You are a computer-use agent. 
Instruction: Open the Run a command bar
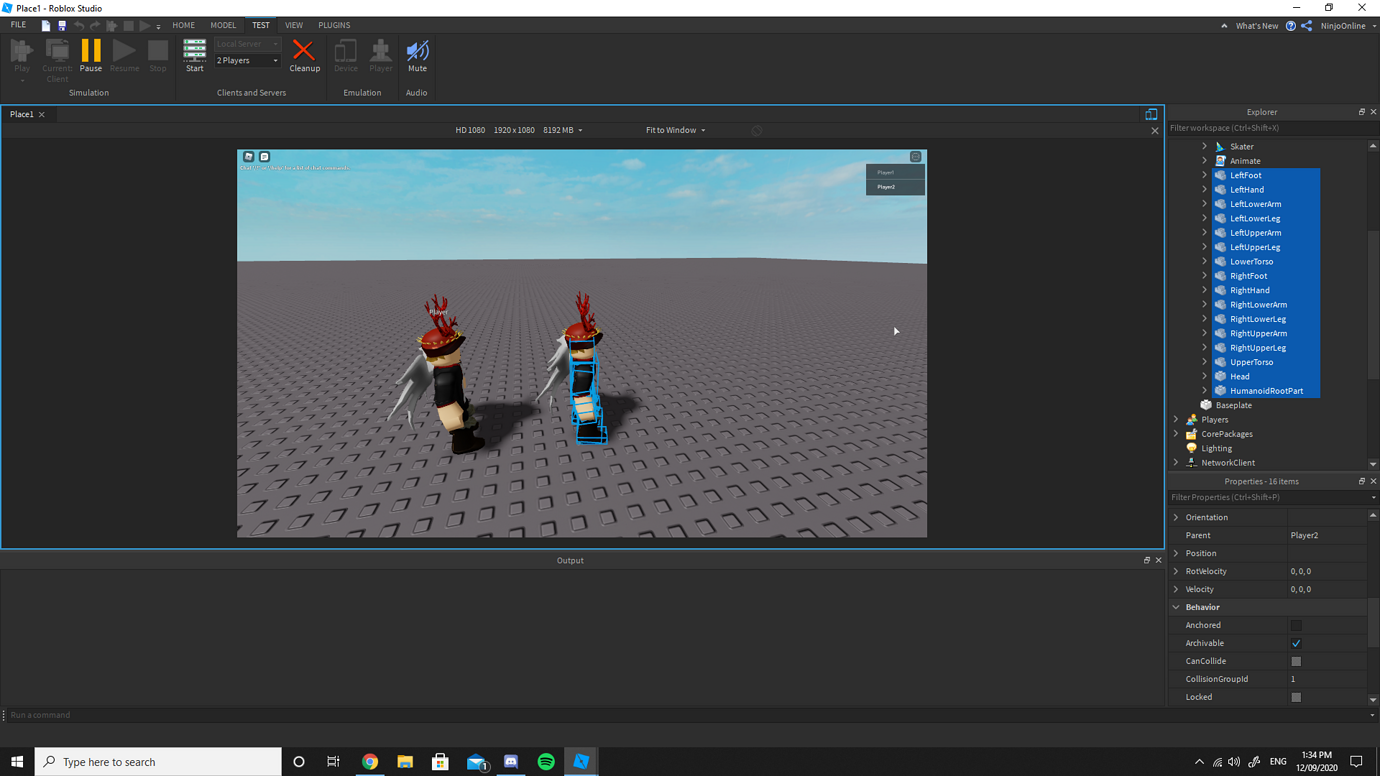[100, 715]
